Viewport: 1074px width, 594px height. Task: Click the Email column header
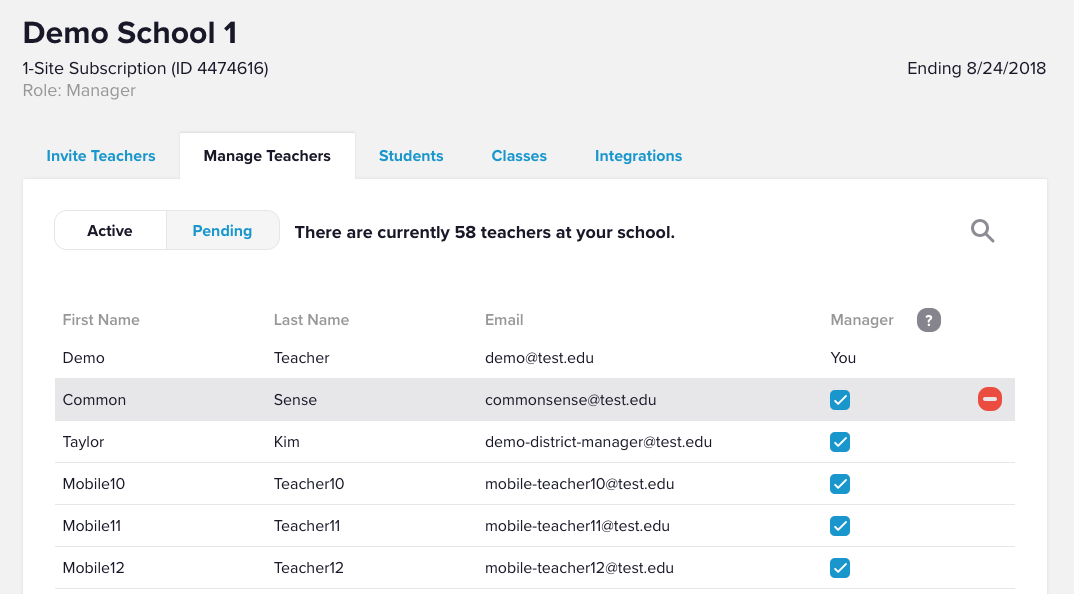[504, 320]
